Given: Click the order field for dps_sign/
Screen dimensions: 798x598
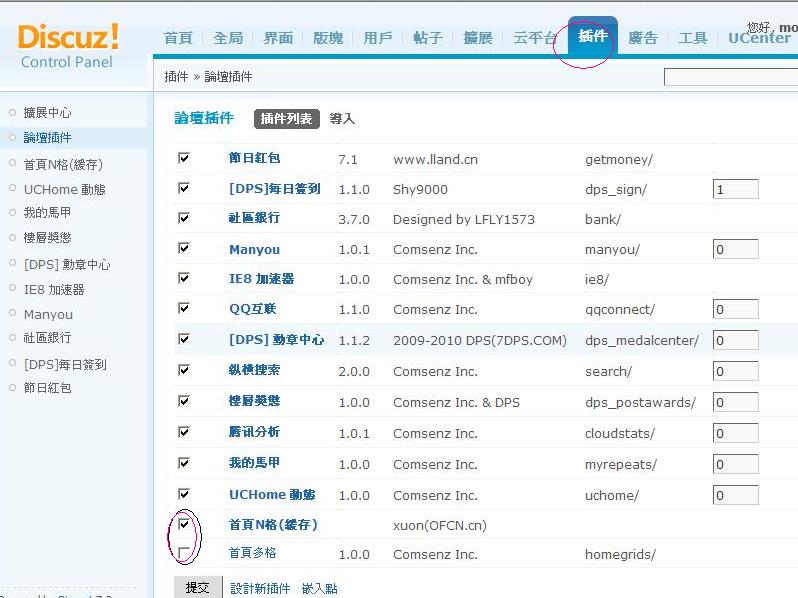Looking at the screenshot, I should [735, 189].
